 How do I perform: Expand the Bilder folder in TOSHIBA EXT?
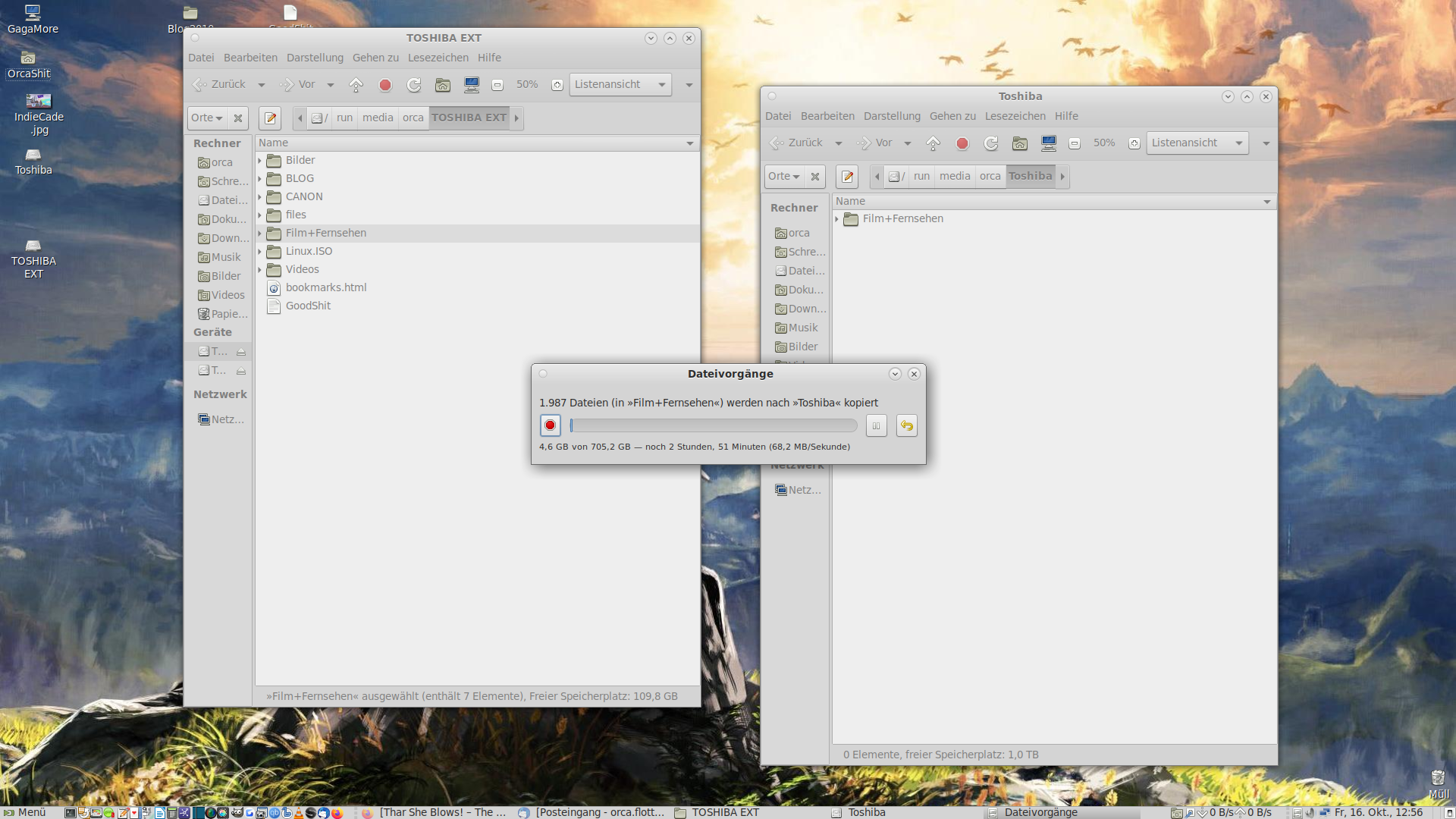pyautogui.click(x=260, y=161)
